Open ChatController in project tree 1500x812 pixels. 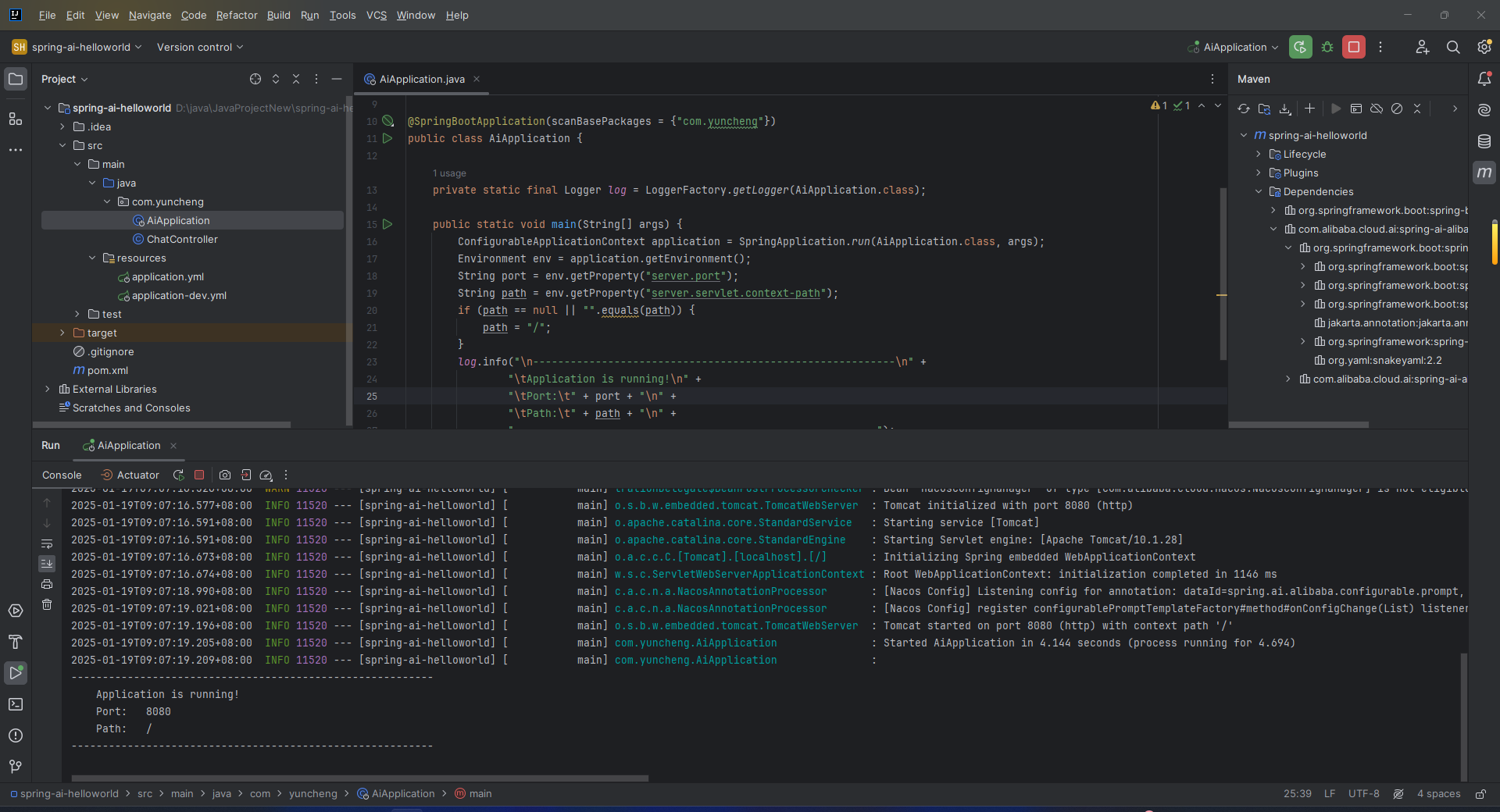click(181, 240)
